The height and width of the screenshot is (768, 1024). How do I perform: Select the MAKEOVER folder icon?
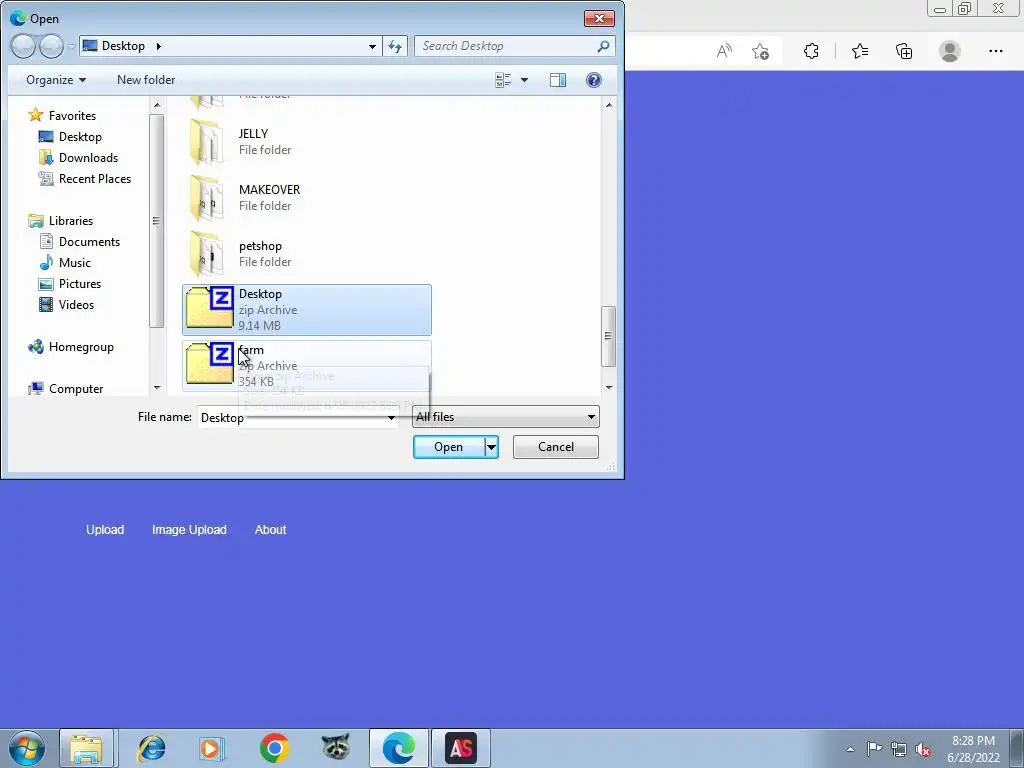[x=206, y=198]
